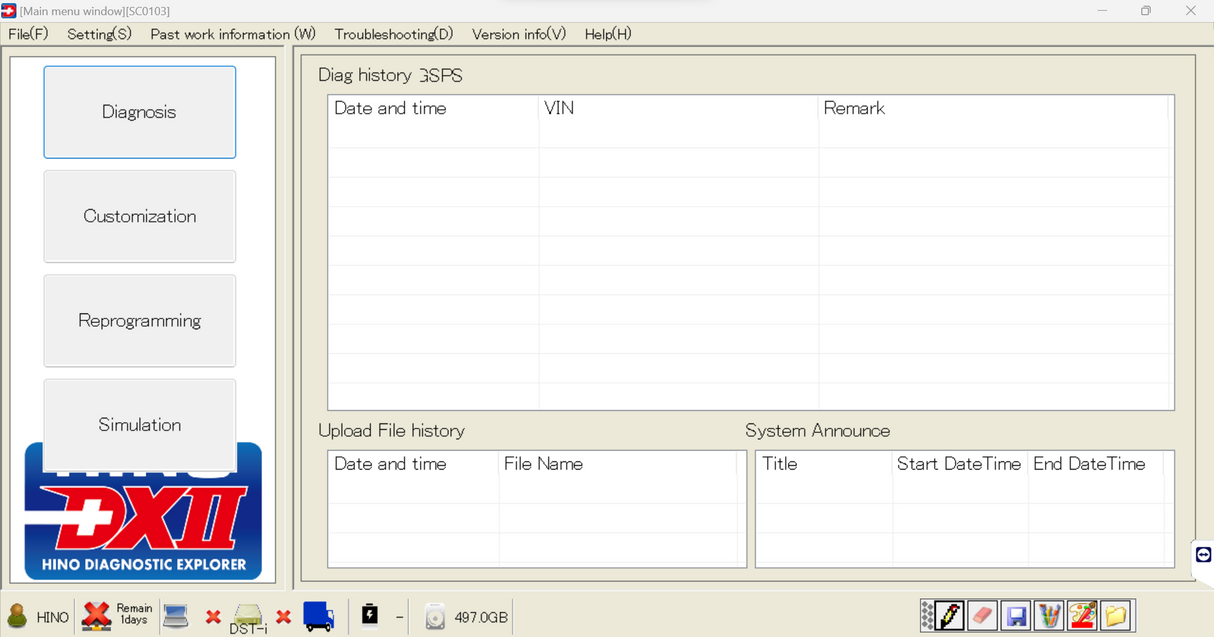Click the HINO user profile icon
The width and height of the screenshot is (1214, 637).
(x=18, y=616)
